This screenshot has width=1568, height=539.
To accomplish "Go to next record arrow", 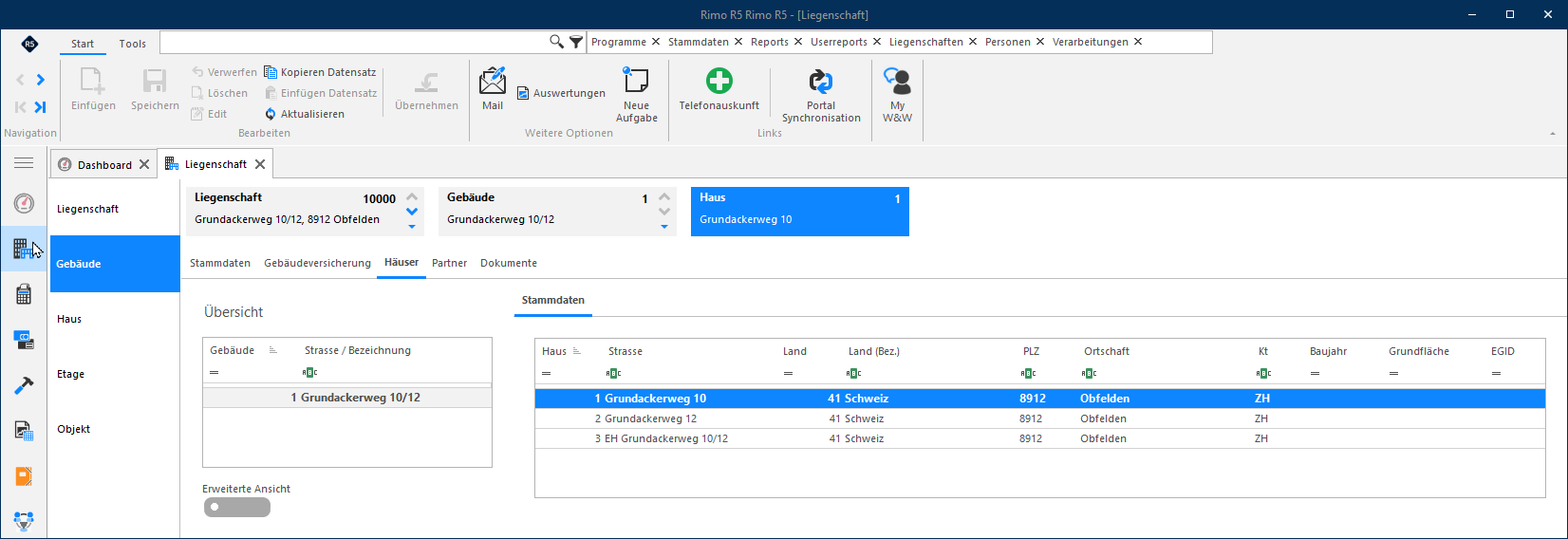I will pyautogui.click(x=41, y=80).
